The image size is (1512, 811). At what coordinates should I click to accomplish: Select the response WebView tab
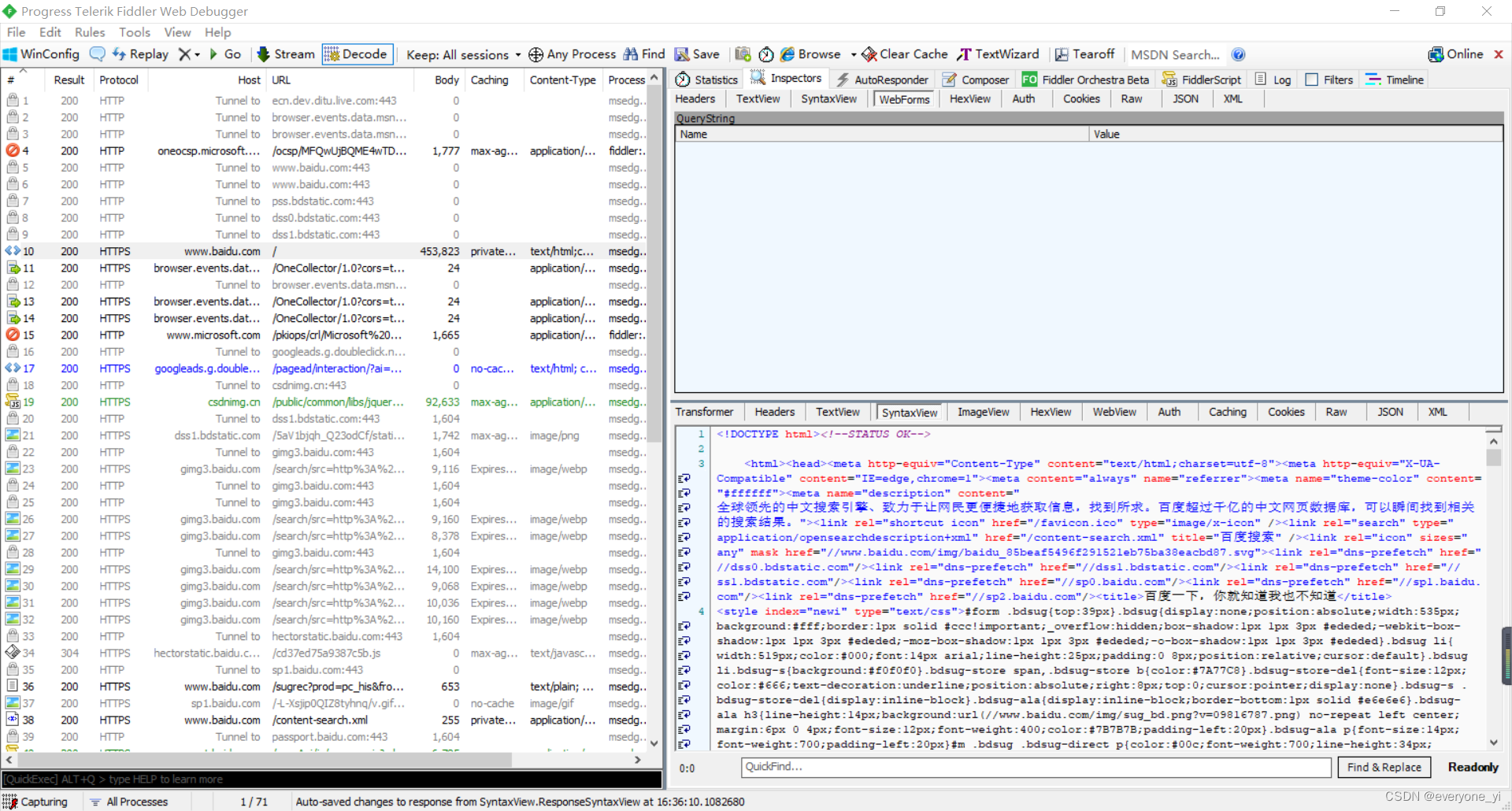[x=1114, y=412]
